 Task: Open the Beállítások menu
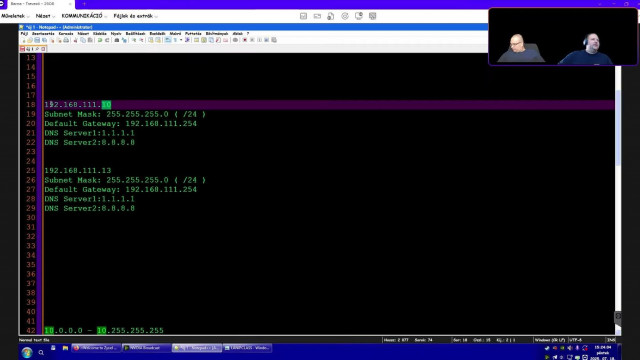[x=136, y=33]
